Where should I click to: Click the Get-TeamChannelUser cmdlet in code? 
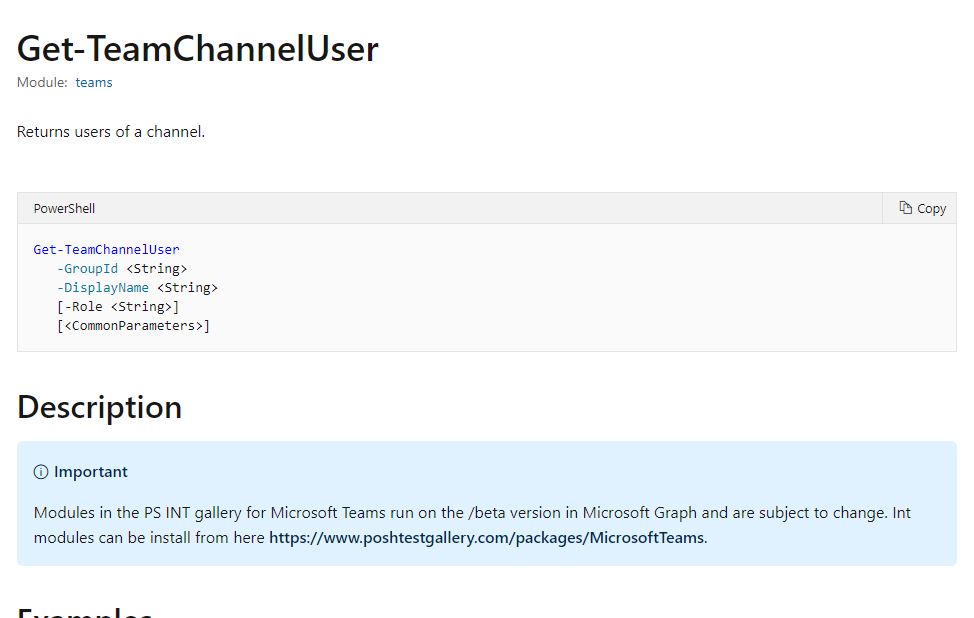click(106, 250)
